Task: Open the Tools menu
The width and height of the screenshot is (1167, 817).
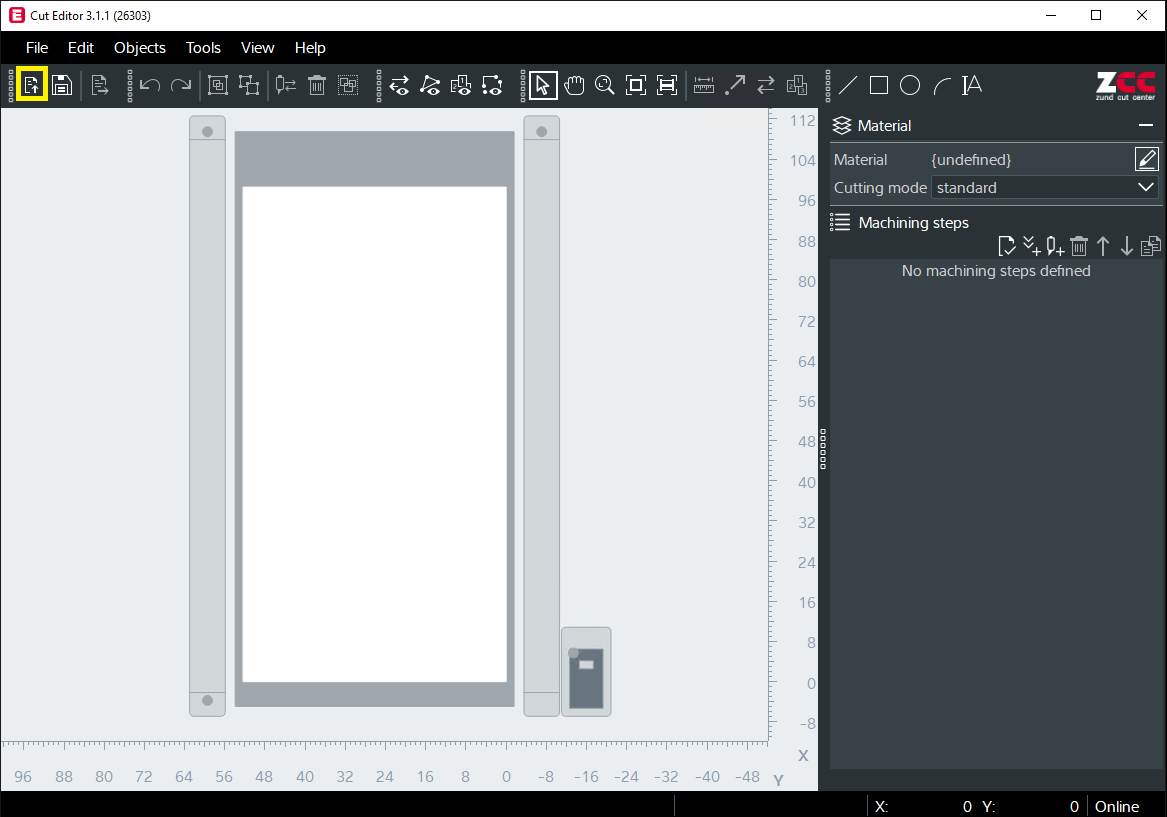Action: click(x=203, y=47)
